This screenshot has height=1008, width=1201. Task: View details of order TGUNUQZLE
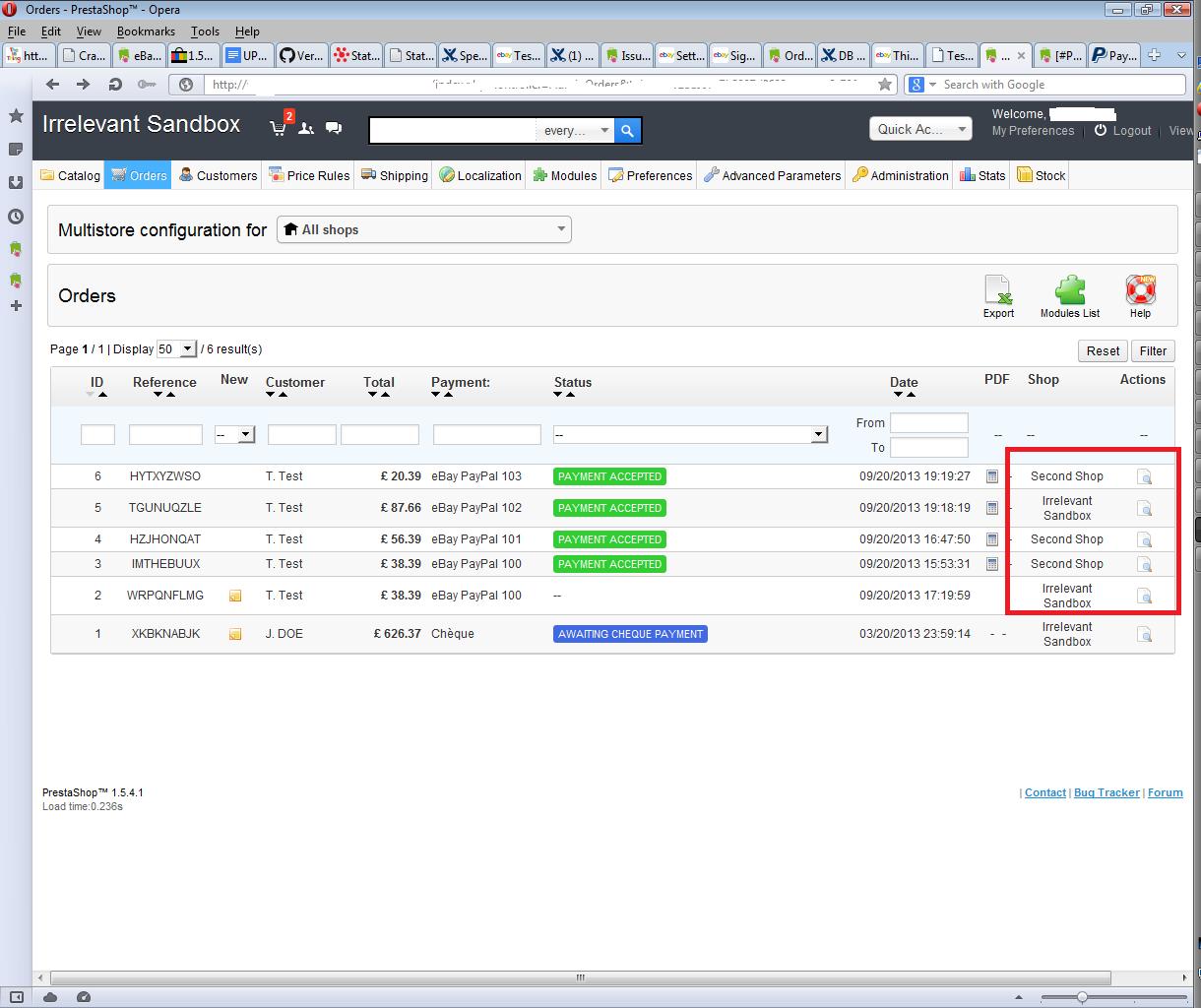1144,508
